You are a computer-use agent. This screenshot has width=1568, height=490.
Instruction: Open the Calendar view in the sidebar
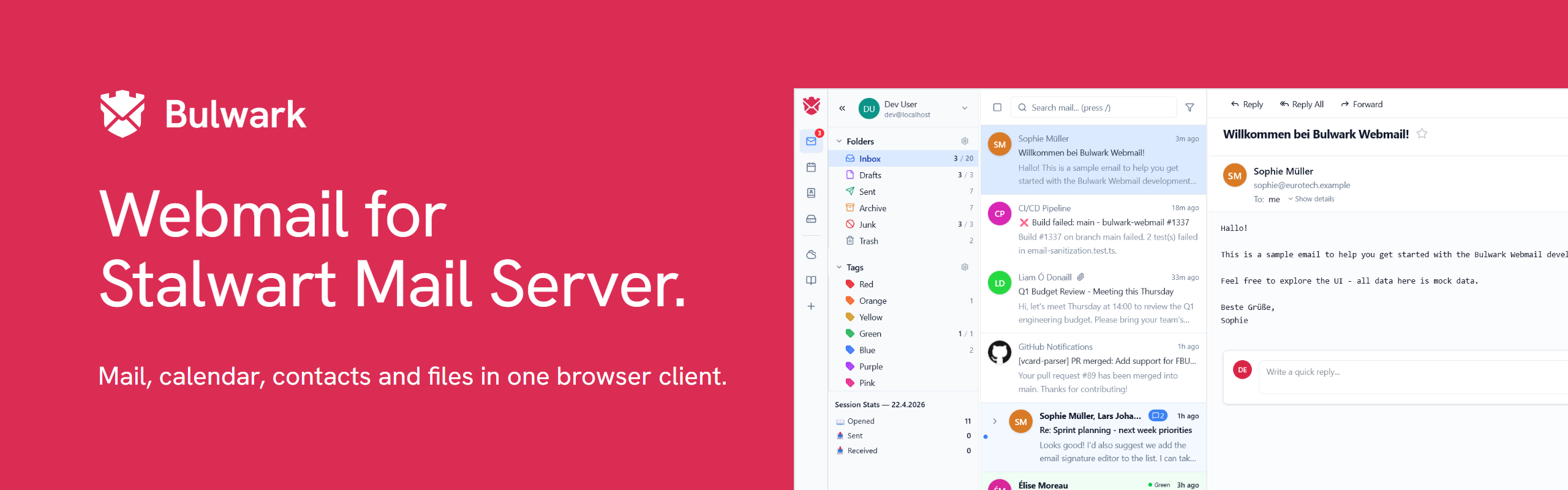(x=811, y=167)
